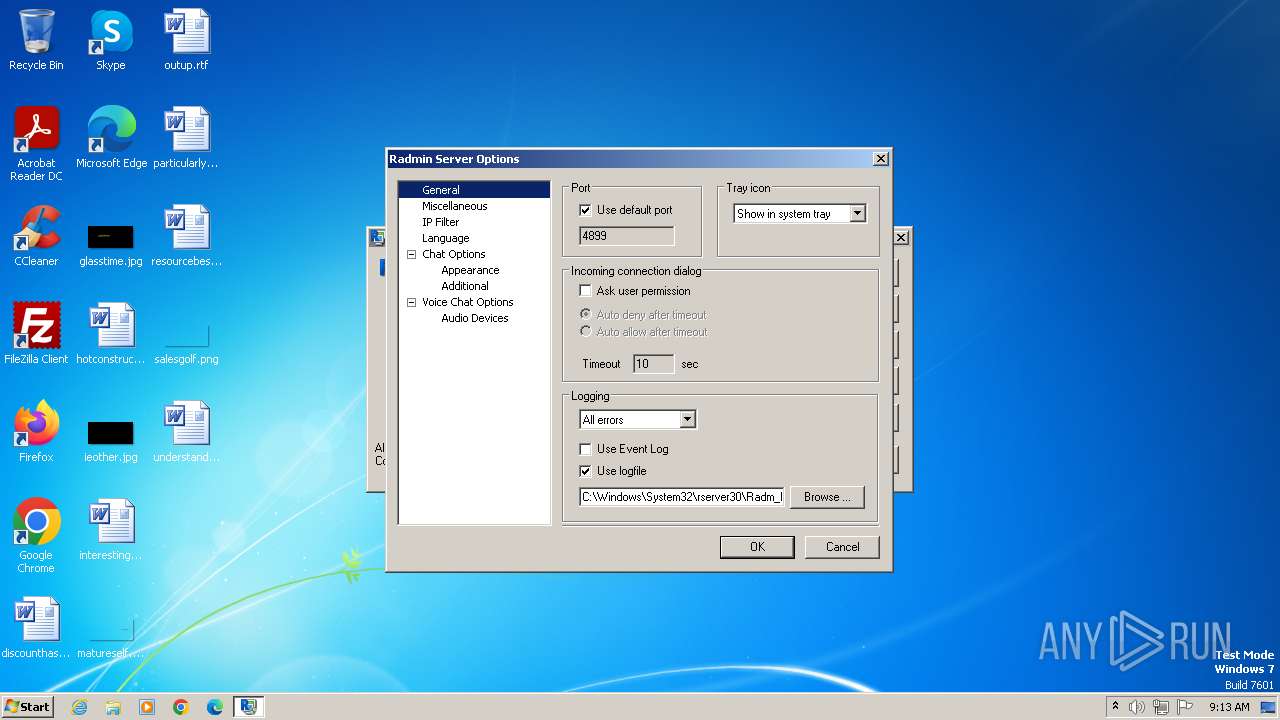Uncheck Use default port
This screenshot has height=720, width=1280.
click(x=585, y=210)
